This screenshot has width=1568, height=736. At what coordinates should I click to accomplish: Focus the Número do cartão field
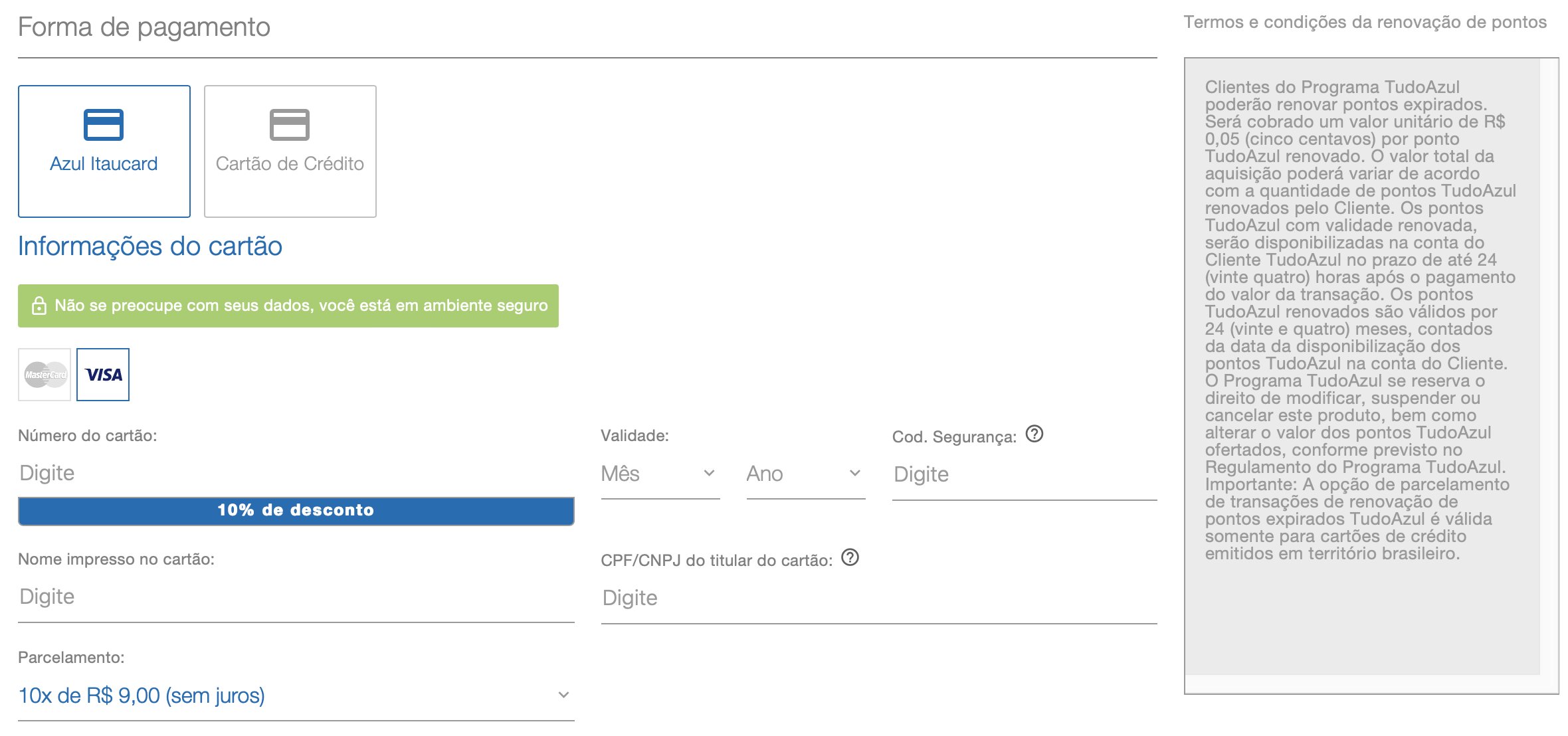click(296, 474)
